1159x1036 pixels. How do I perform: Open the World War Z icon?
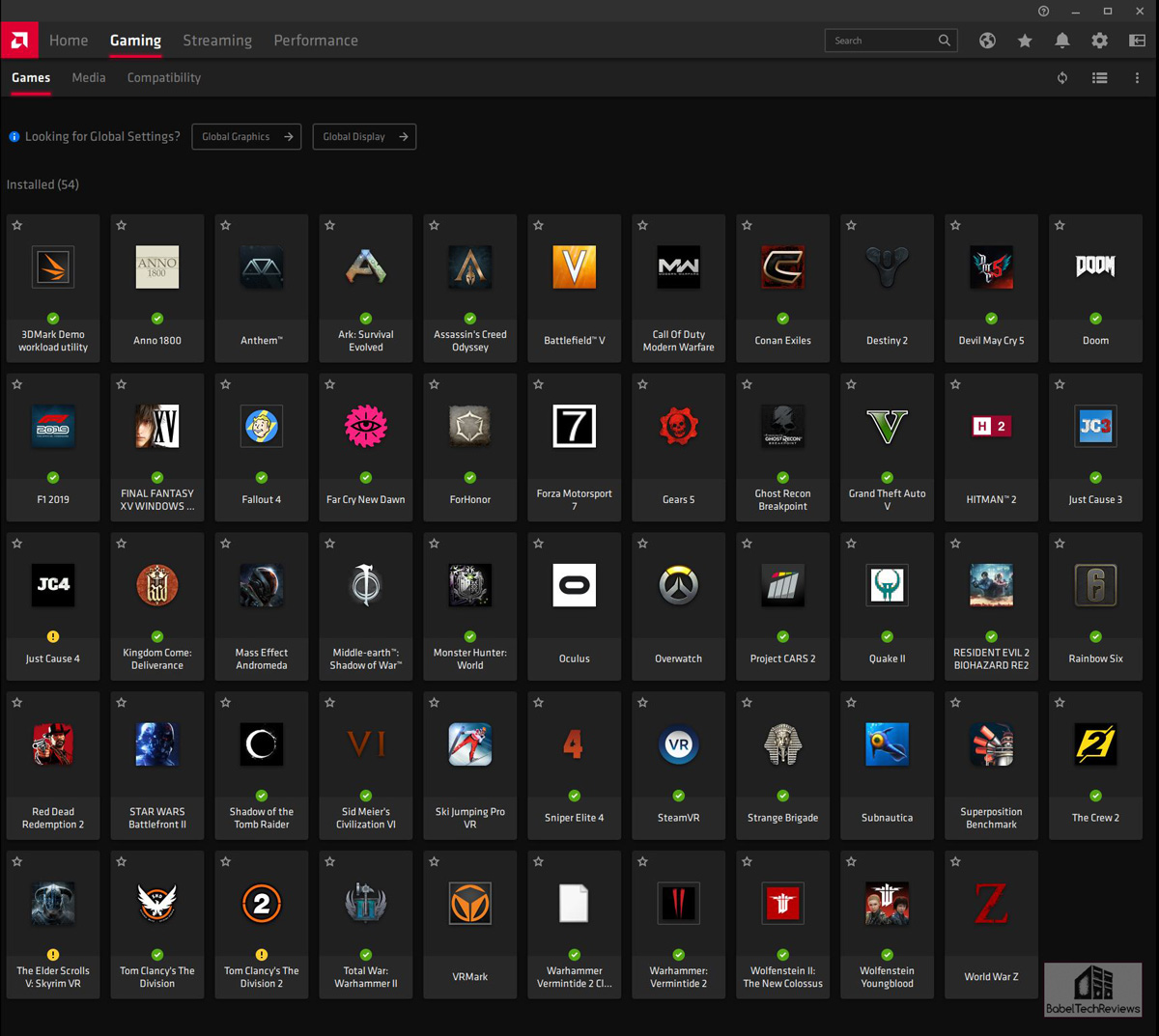pos(991,904)
